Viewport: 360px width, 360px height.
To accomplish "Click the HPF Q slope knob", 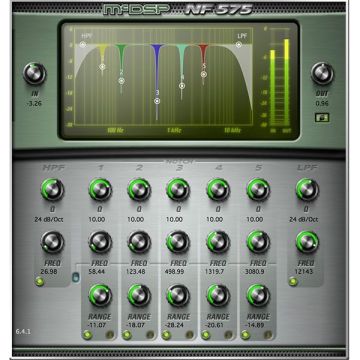I will coord(53,190).
